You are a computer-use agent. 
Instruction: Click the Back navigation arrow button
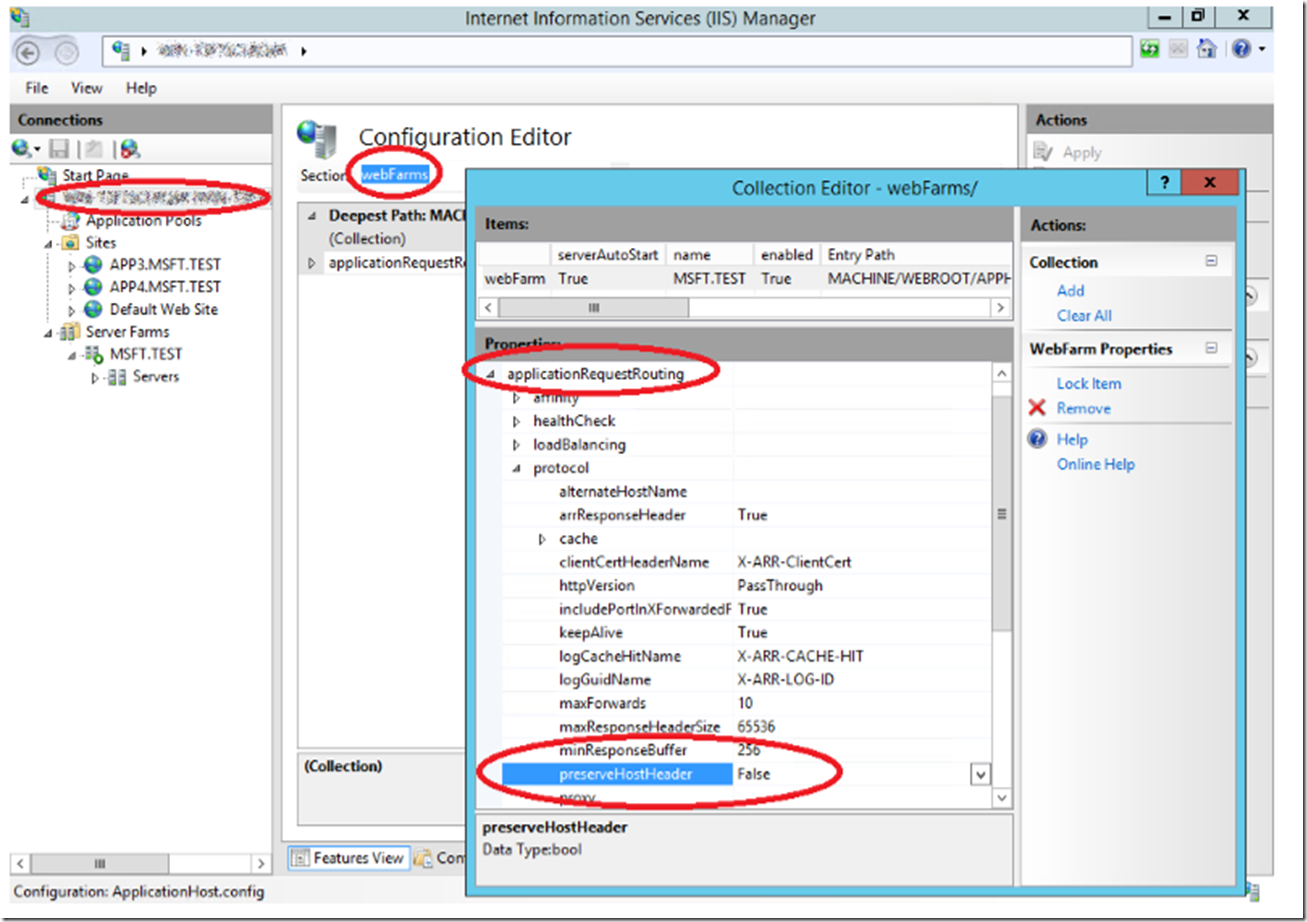coord(28,52)
